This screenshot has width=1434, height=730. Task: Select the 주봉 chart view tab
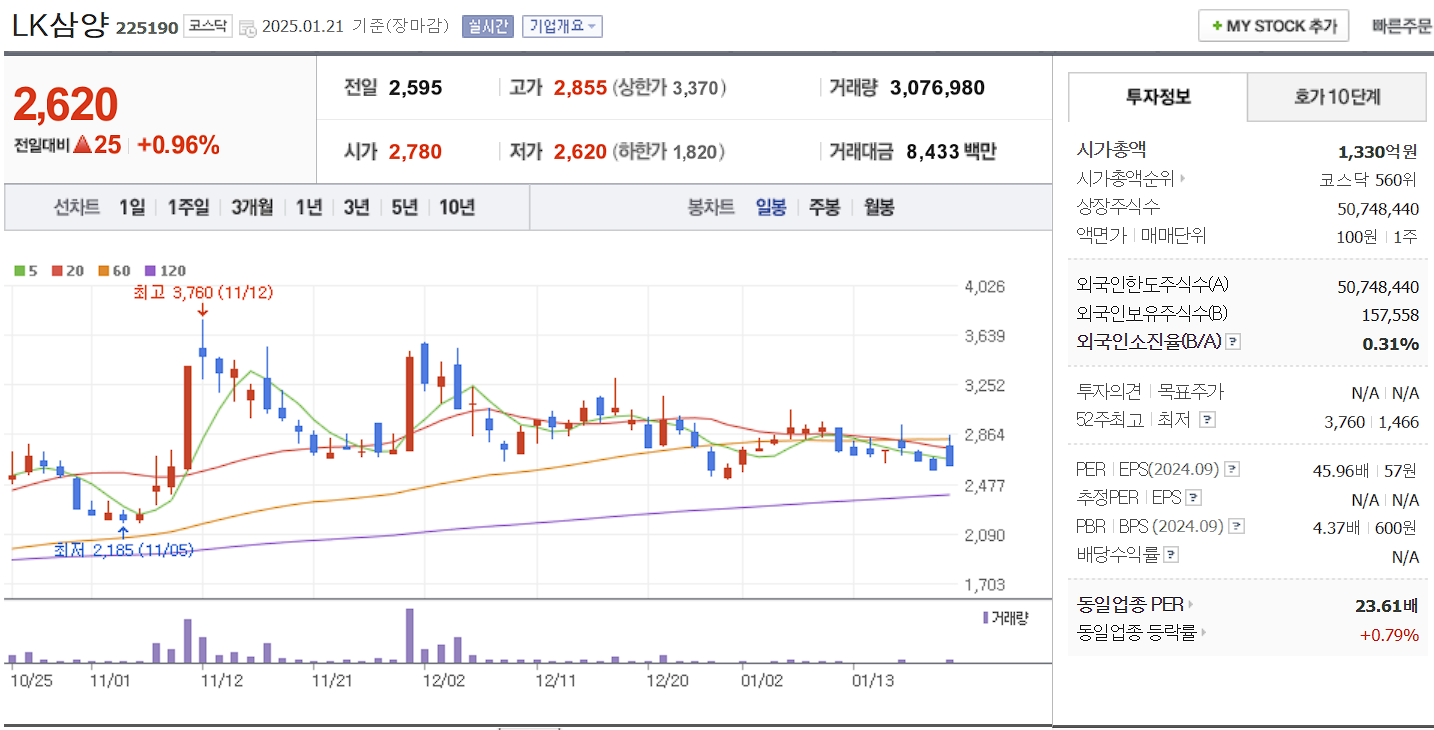tap(826, 207)
